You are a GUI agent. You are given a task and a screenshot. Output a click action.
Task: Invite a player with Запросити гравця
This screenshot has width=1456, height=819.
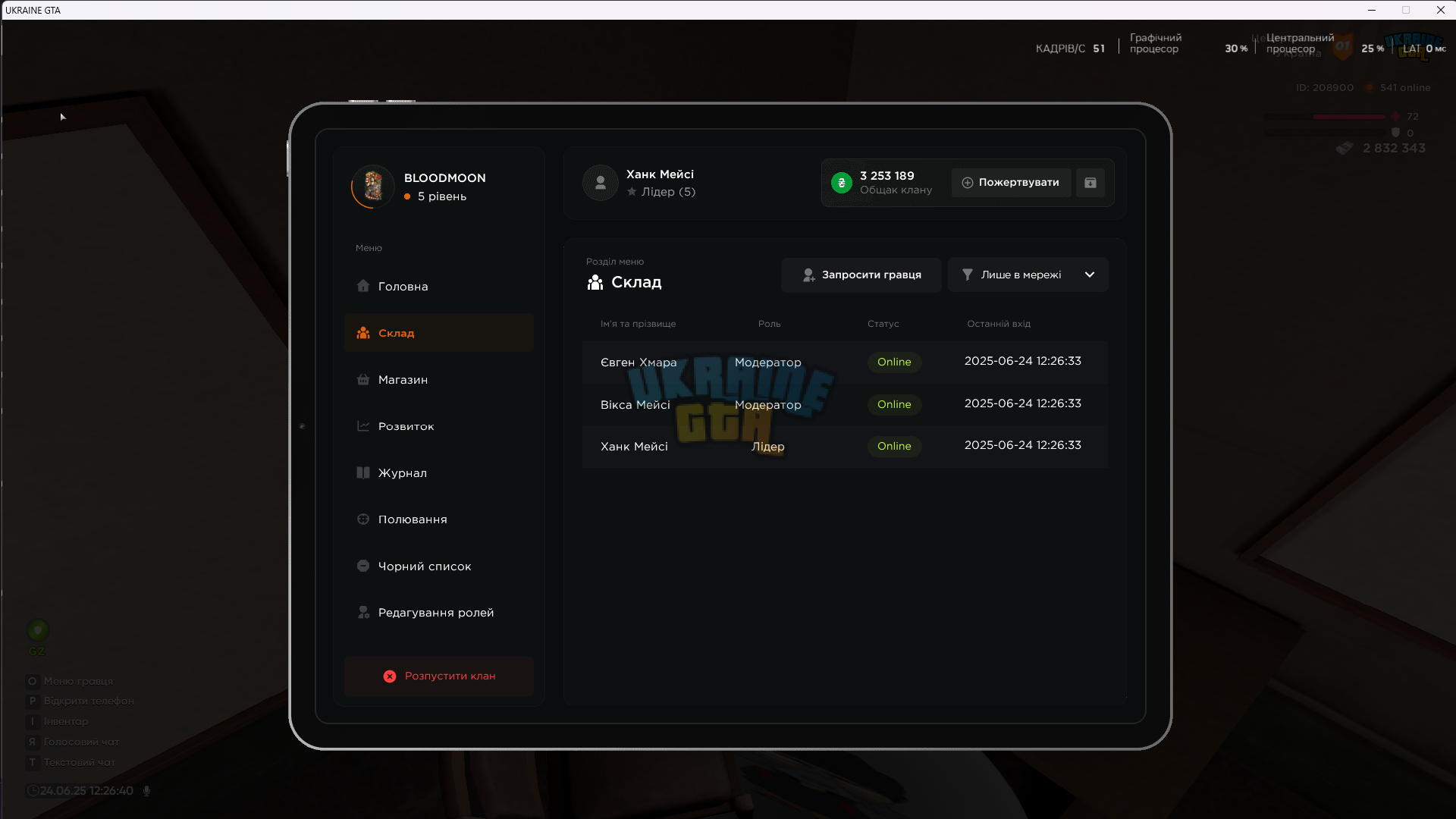click(861, 275)
